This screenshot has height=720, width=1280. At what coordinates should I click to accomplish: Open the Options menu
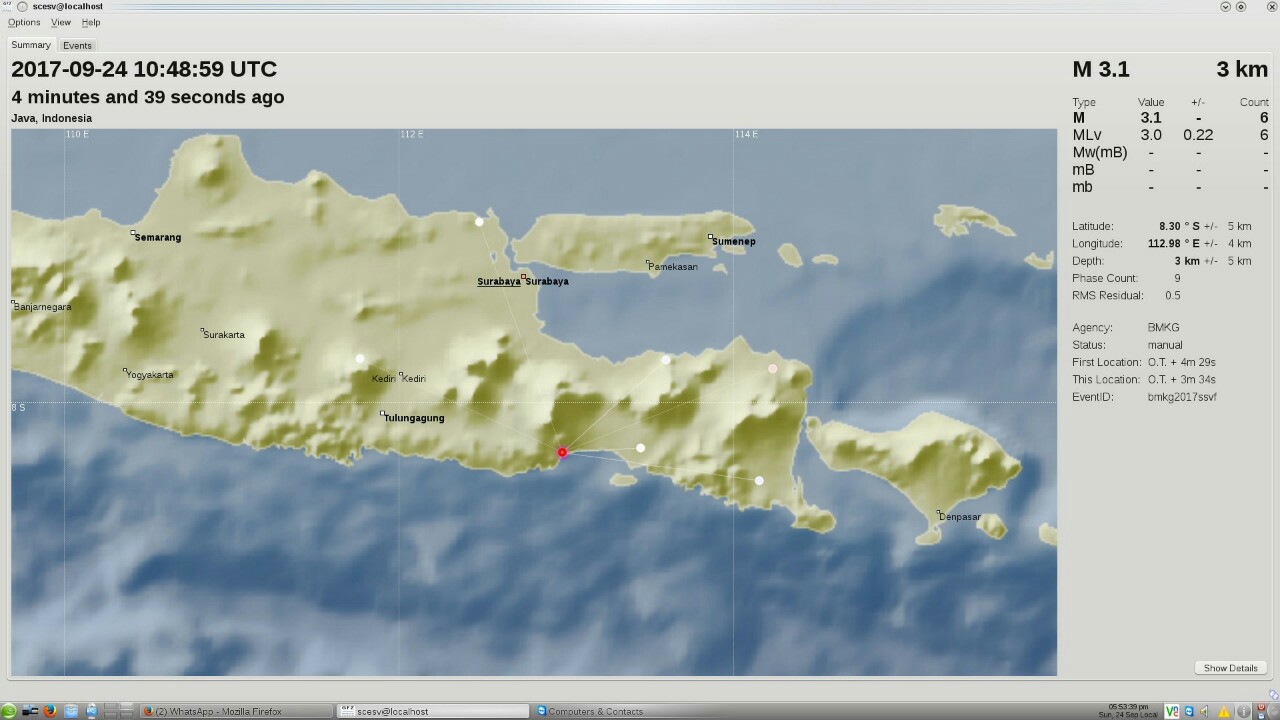coord(24,22)
